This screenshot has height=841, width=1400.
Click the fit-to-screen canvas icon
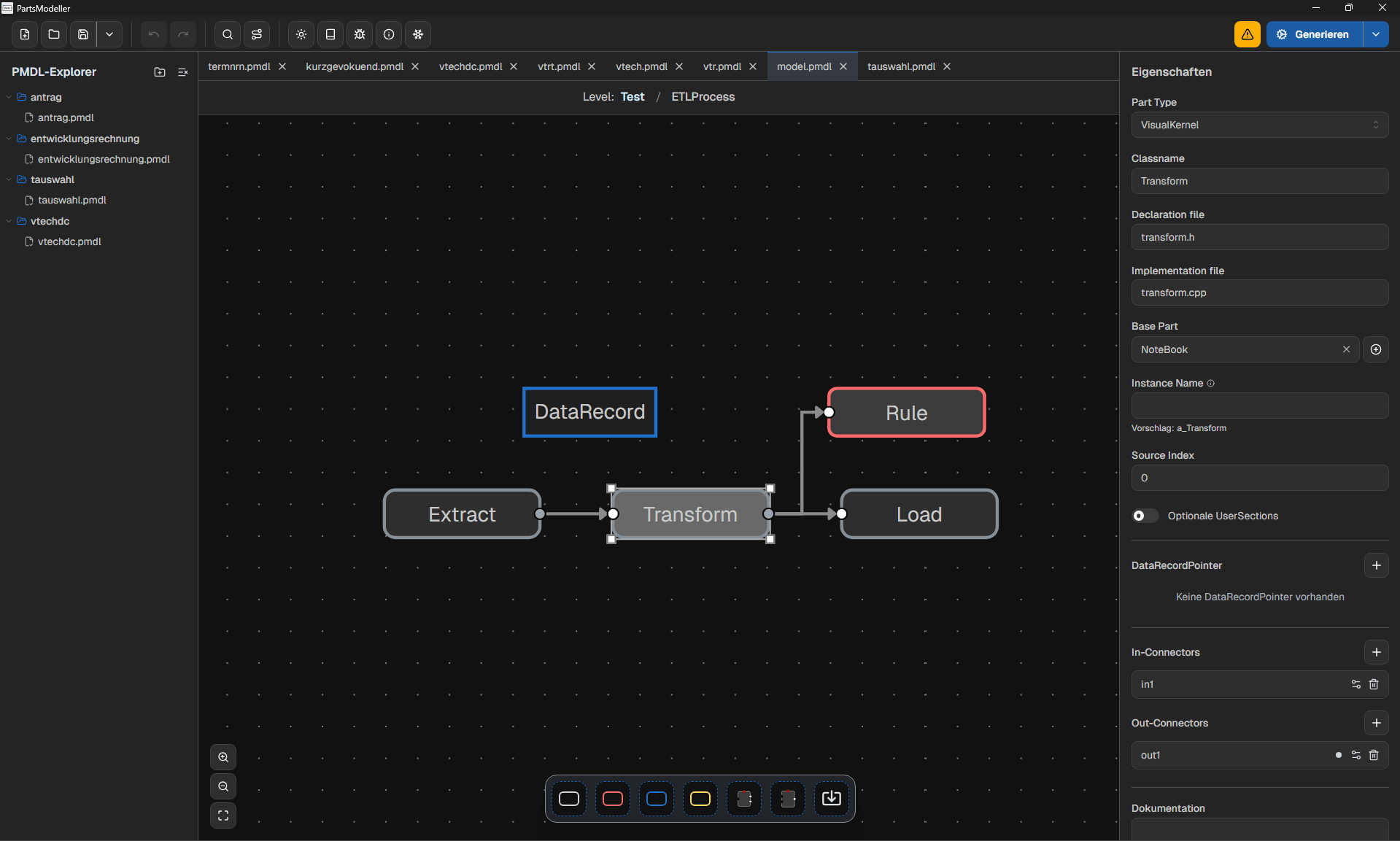(x=223, y=815)
